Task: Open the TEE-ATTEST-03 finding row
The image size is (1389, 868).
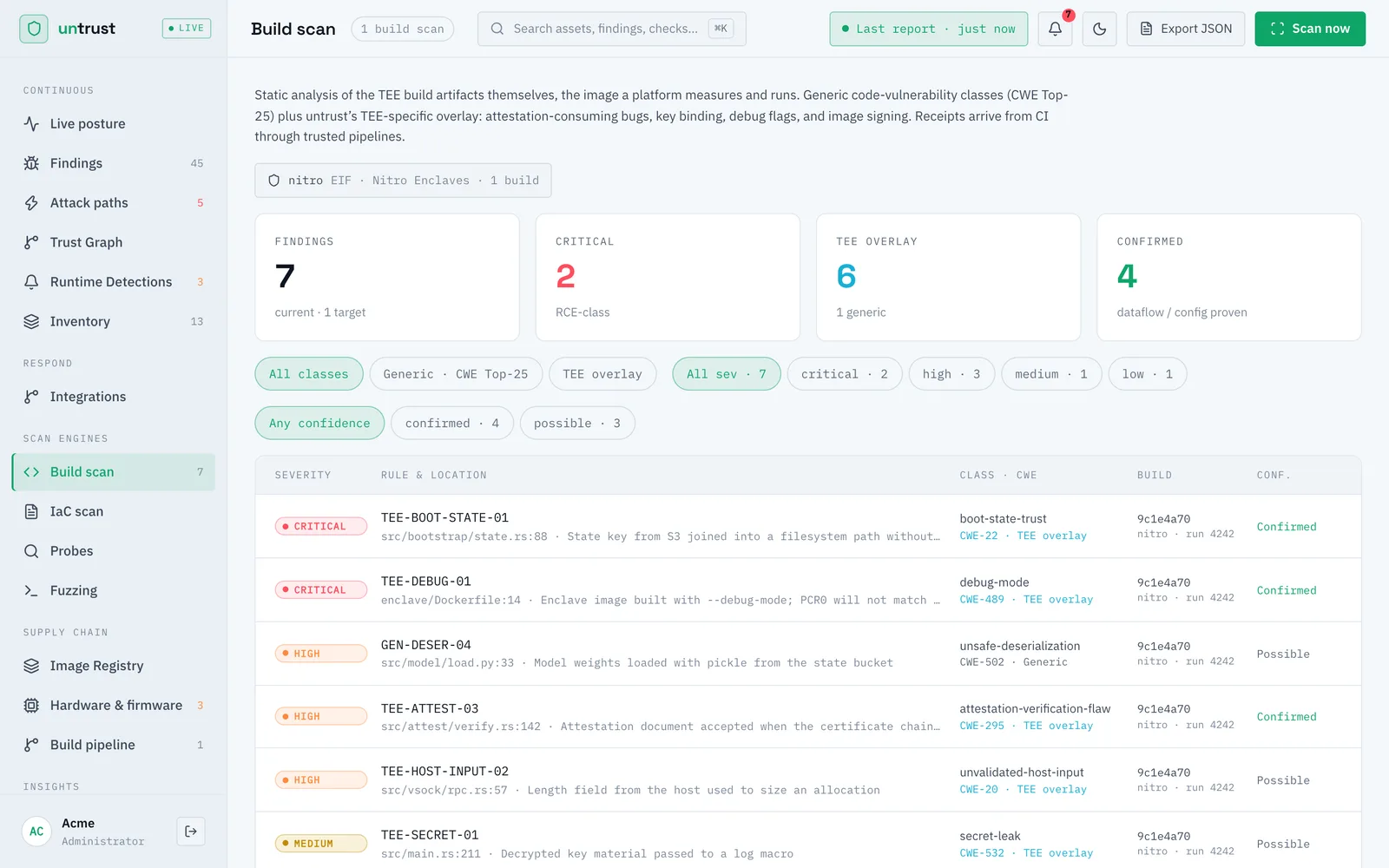Action: (x=808, y=717)
